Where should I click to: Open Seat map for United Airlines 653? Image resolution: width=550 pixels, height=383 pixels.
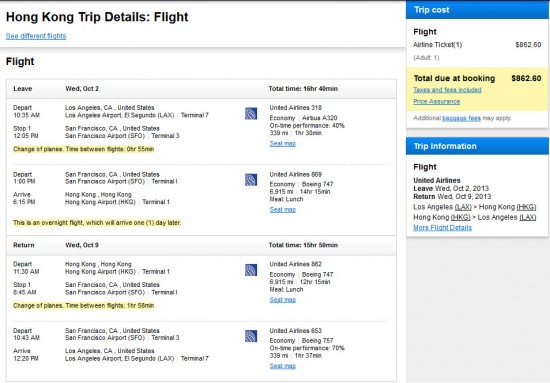(283, 366)
